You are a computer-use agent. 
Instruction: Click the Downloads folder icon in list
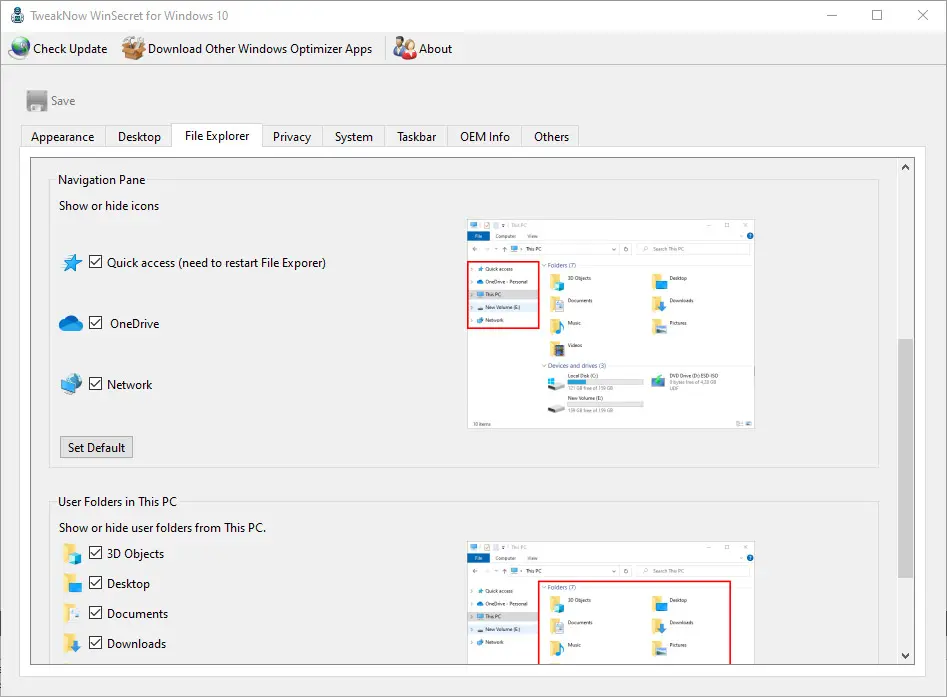[x=72, y=643]
